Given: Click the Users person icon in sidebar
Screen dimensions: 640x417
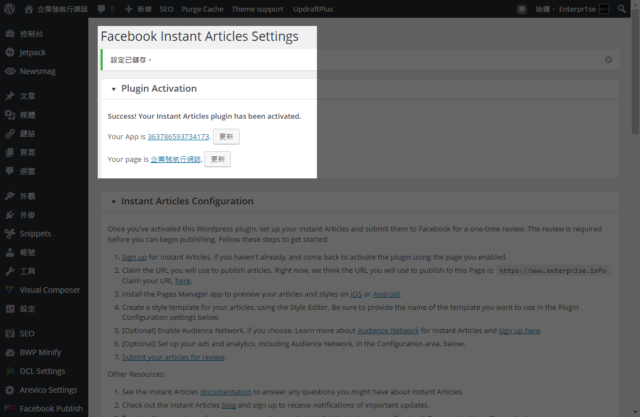Looking at the screenshot, I should click(10, 252).
